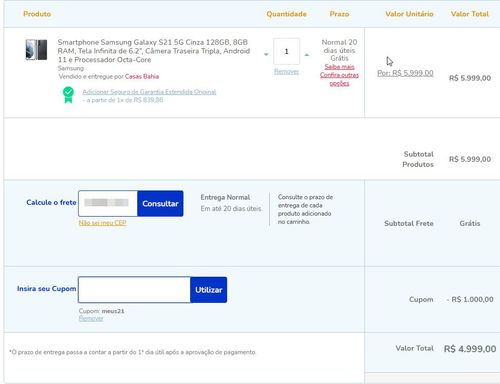Select the Subtotal Produtos label
500x384 pixels.
418,159
